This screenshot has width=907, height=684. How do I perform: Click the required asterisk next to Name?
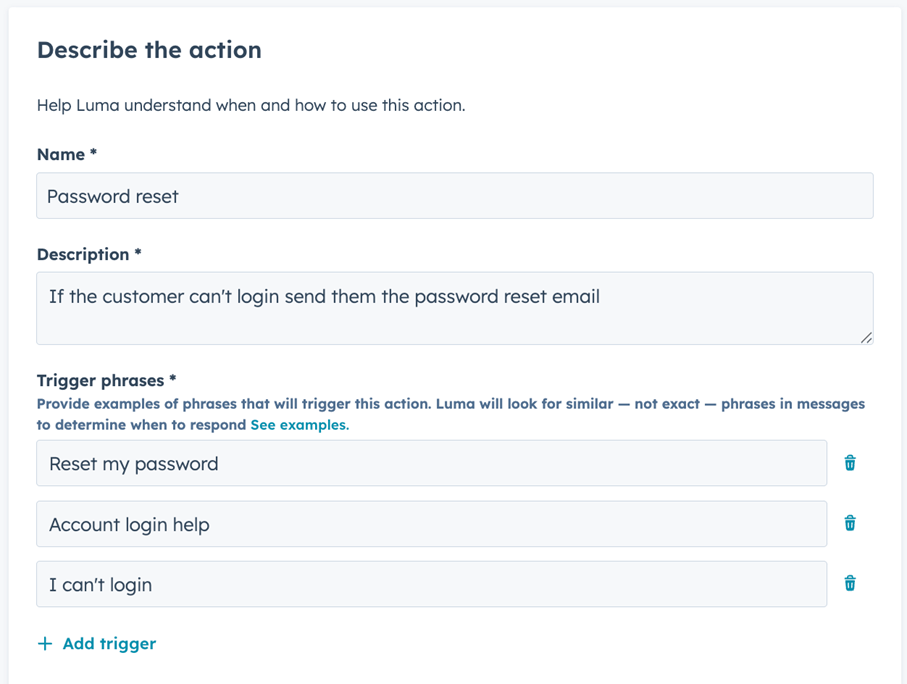coord(93,152)
